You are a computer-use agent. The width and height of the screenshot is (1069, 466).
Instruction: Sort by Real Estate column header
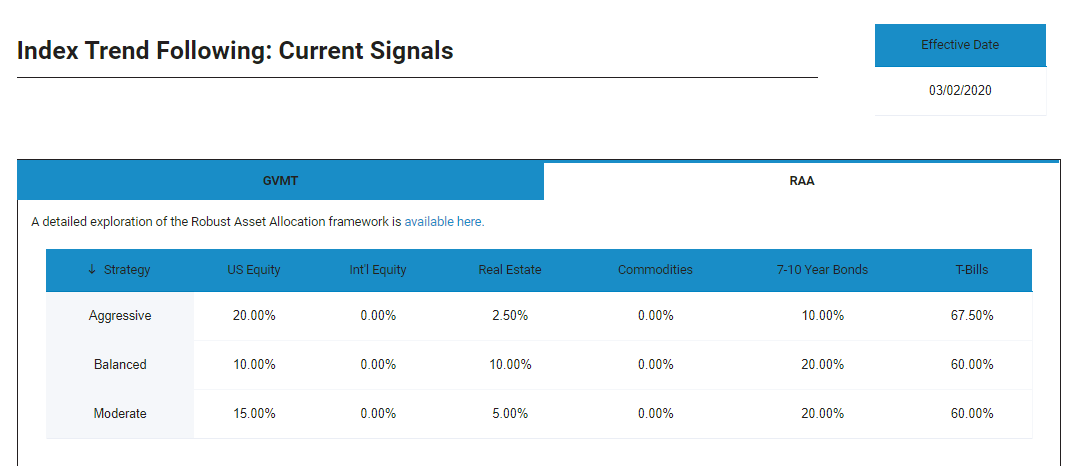click(510, 270)
